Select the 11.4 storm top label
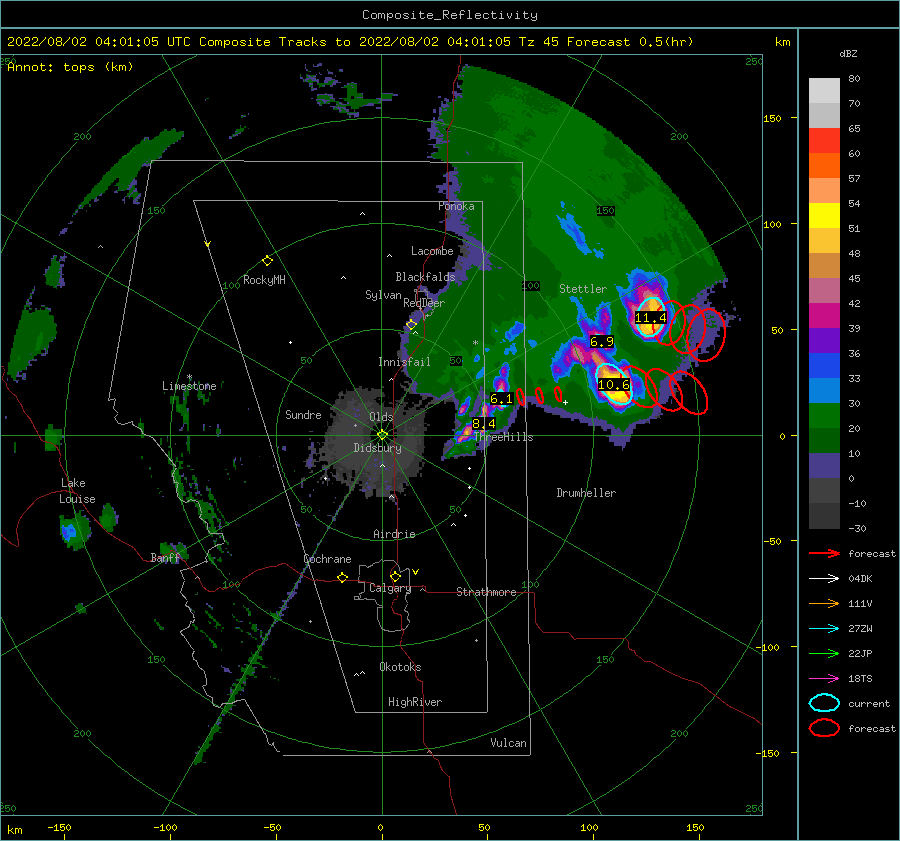The height and width of the screenshot is (841, 900). coord(650,317)
